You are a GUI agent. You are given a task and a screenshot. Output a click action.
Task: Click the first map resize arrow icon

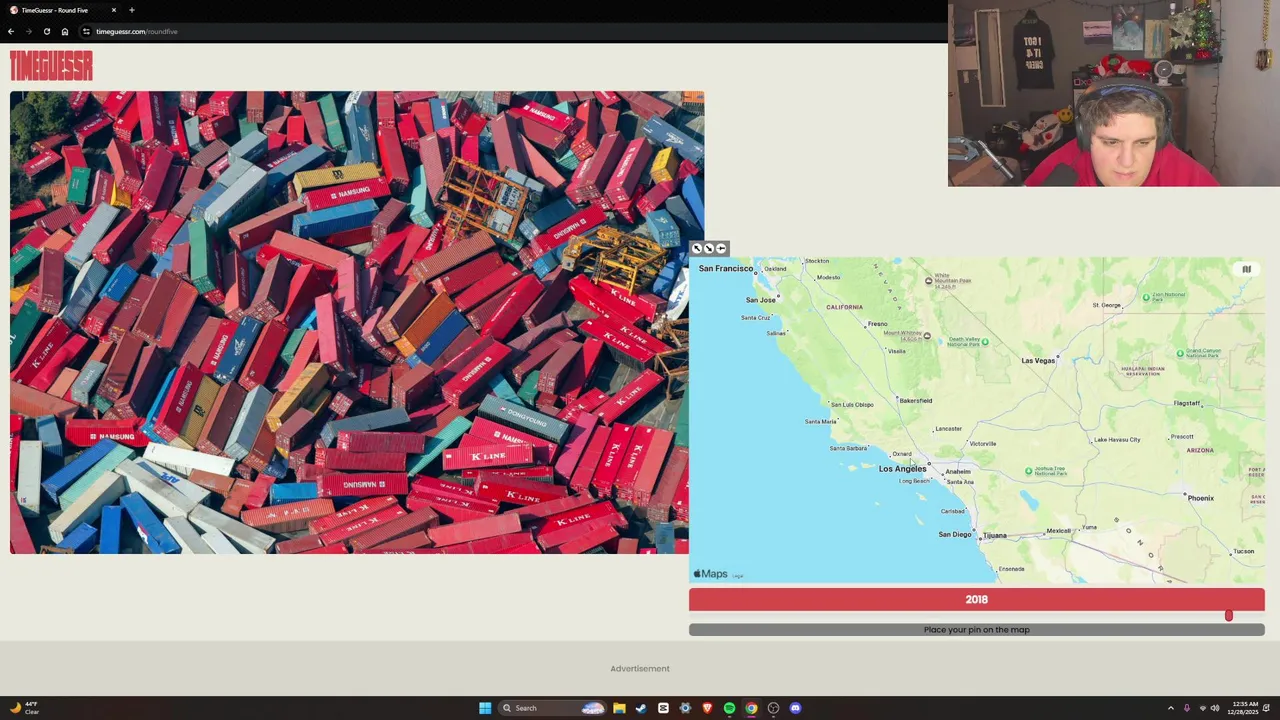coord(697,248)
